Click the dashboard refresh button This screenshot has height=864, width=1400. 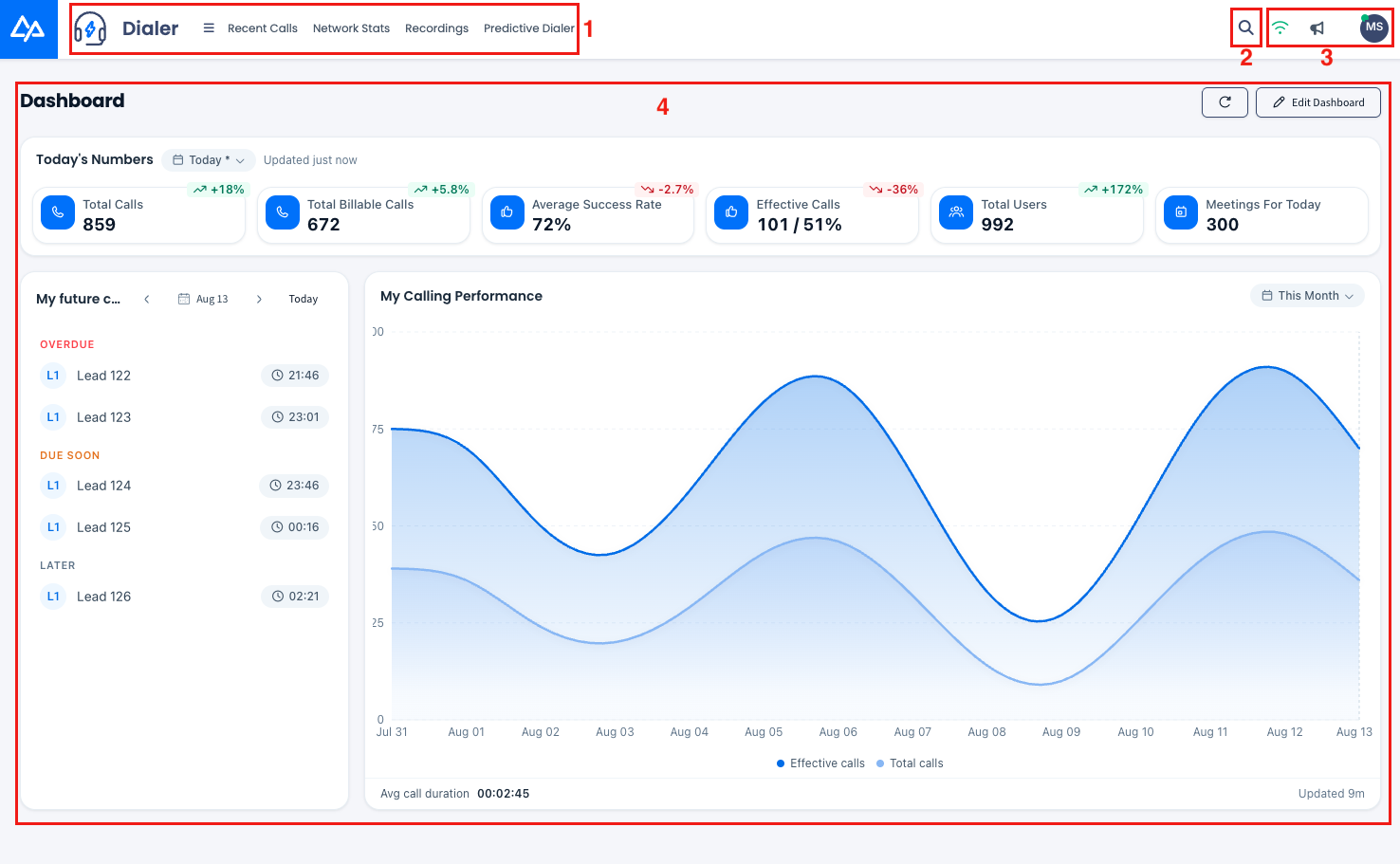[x=1225, y=102]
